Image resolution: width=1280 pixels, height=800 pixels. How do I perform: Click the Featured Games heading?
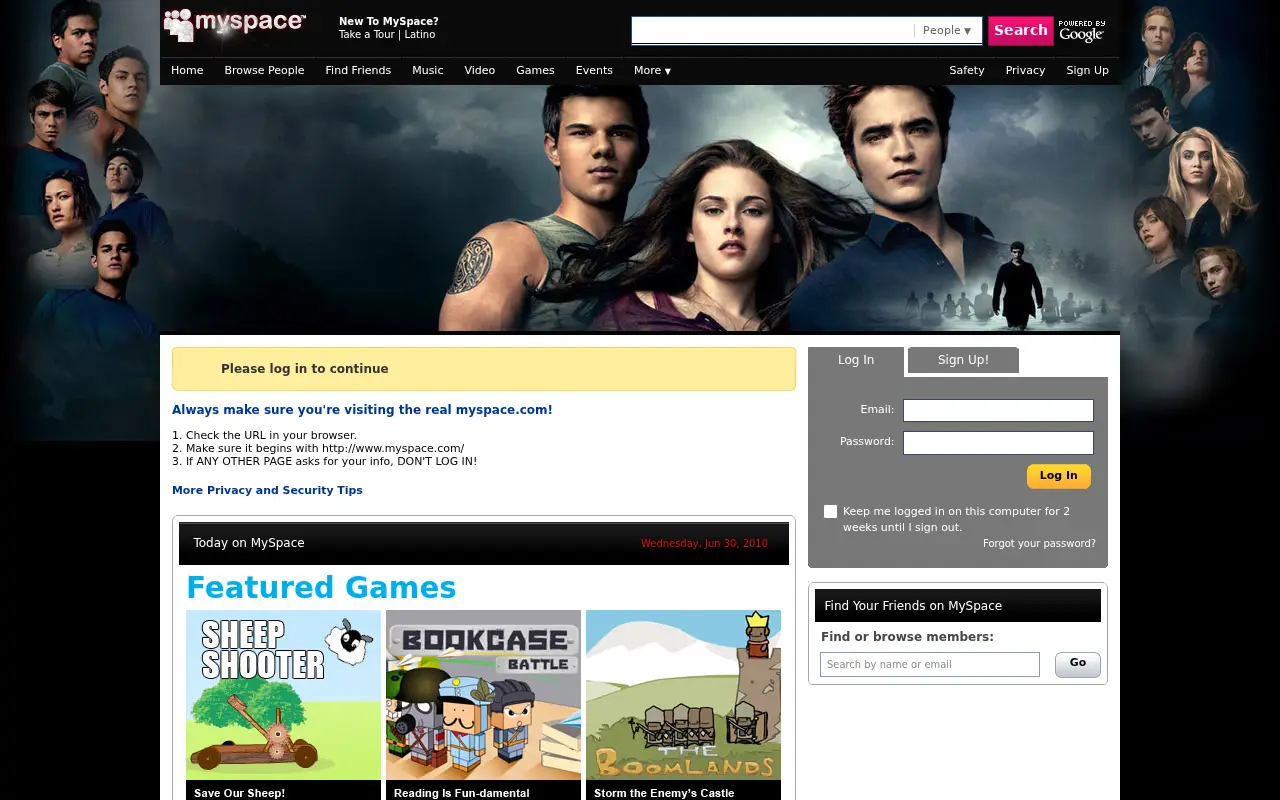[x=321, y=587]
